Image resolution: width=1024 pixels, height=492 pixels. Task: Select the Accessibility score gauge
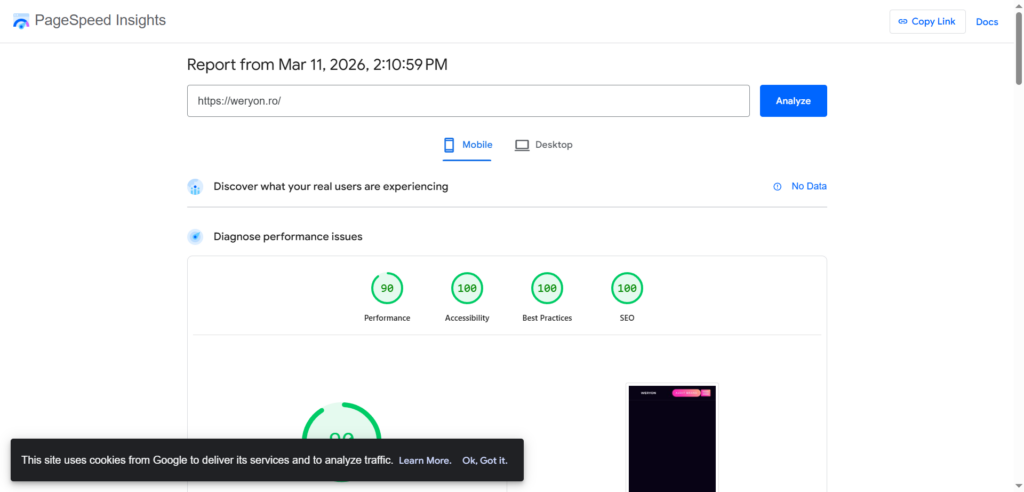tap(467, 289)
